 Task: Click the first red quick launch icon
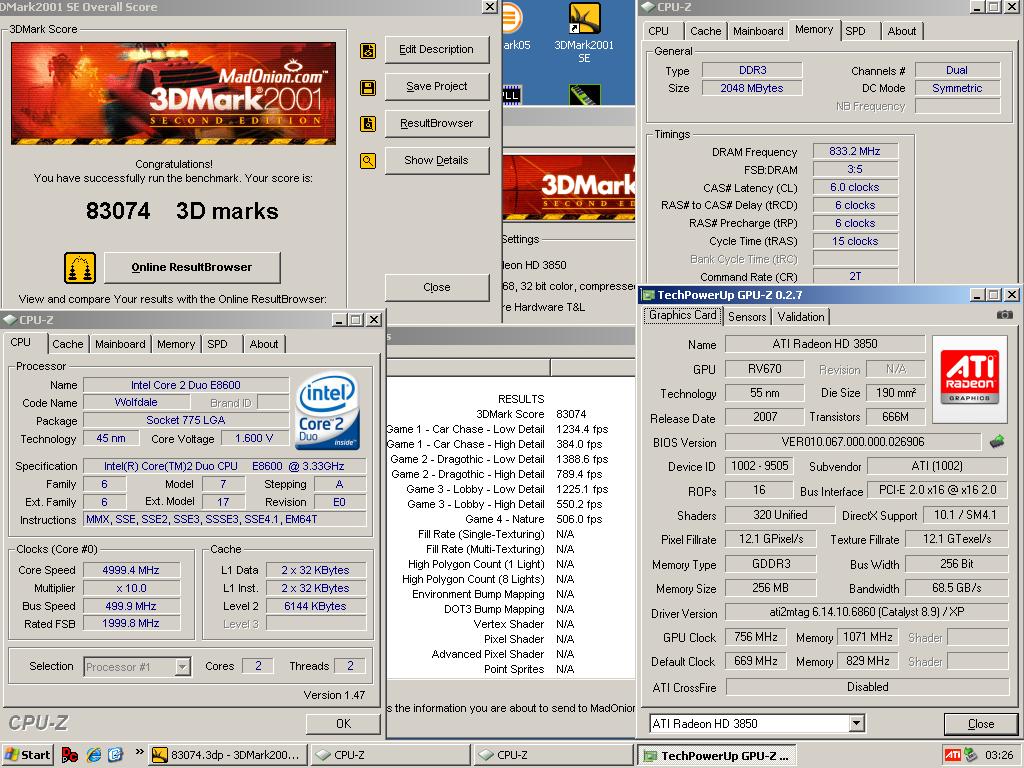click(x=69, y=755)
